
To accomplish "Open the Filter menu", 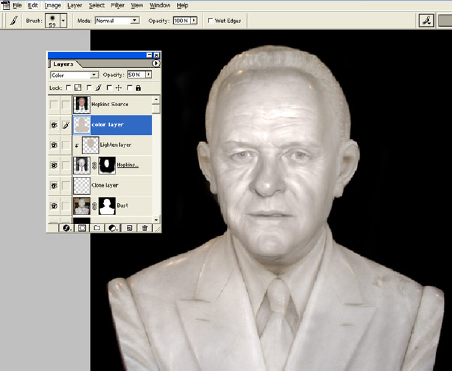I will click(117, 5).
